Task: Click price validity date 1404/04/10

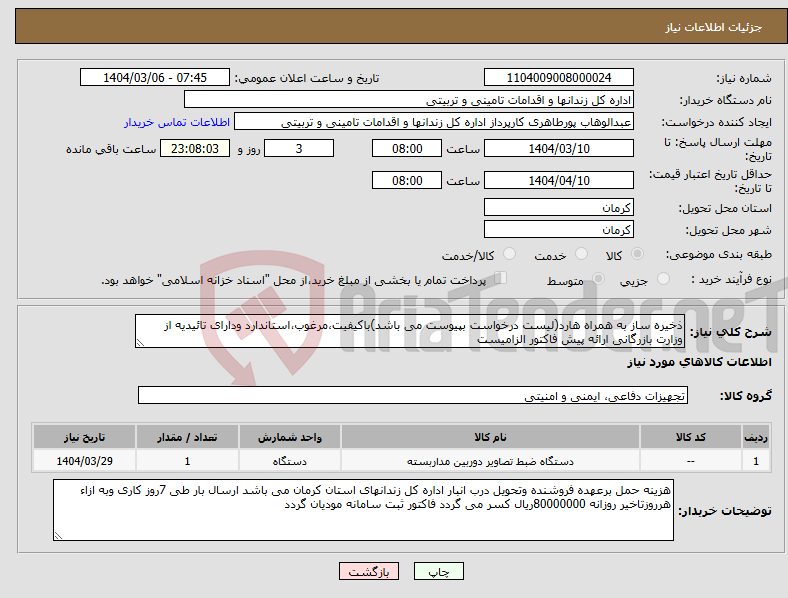Action: 558,180
